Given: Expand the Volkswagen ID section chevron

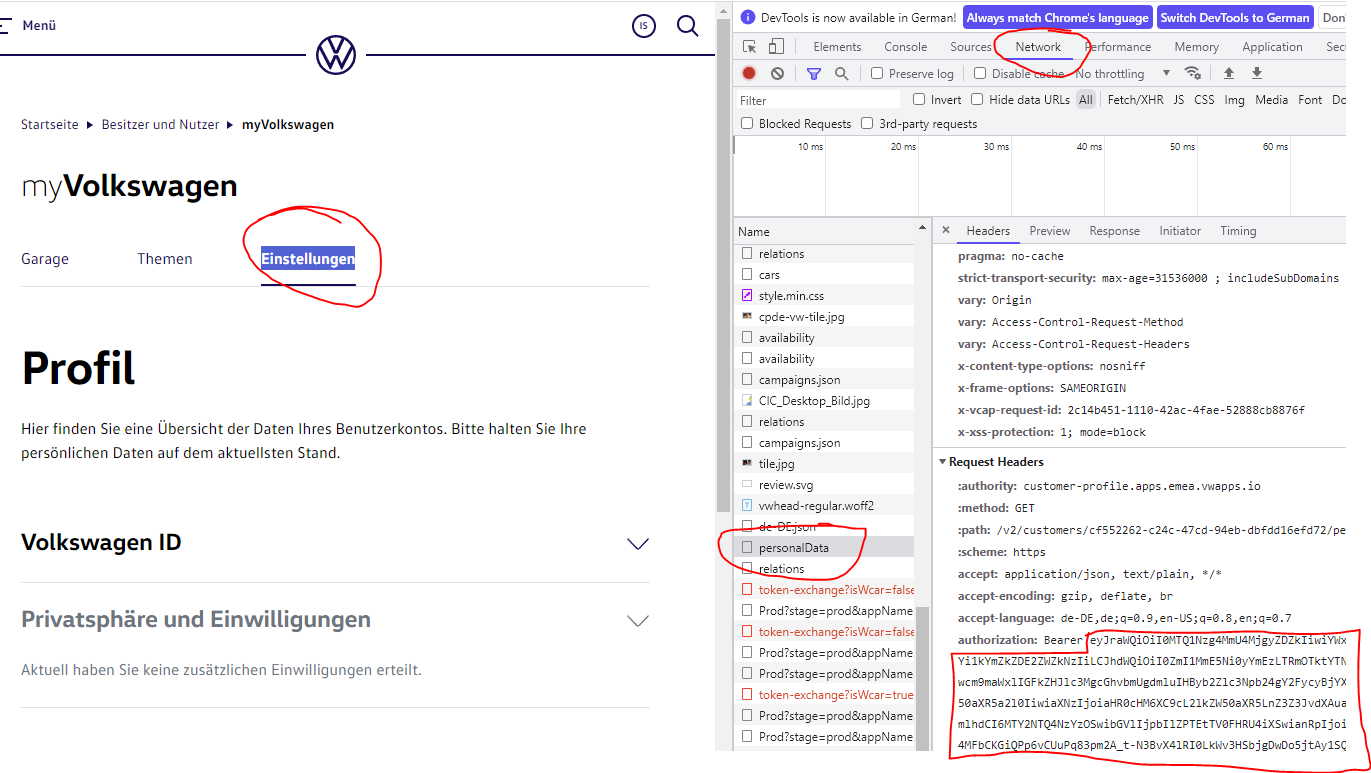Looking at the screenshot, I should click(x=637, y=543).
